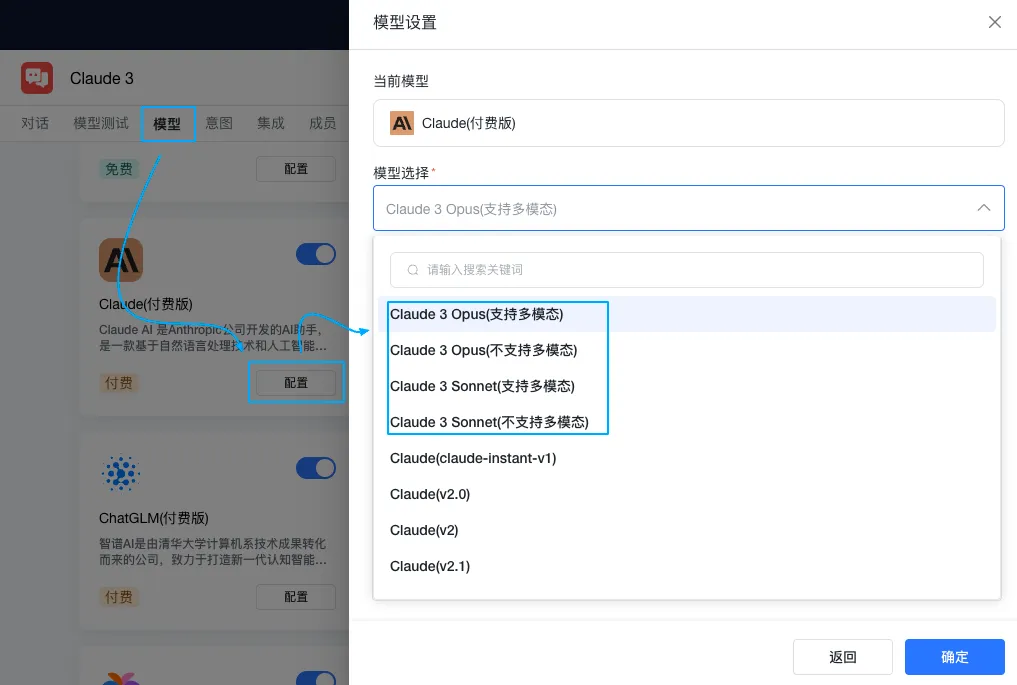This screenshot has height=685, width=1017.
Task: Click 配置 on the Claude(付费版) card
Action: pos(296,383)
